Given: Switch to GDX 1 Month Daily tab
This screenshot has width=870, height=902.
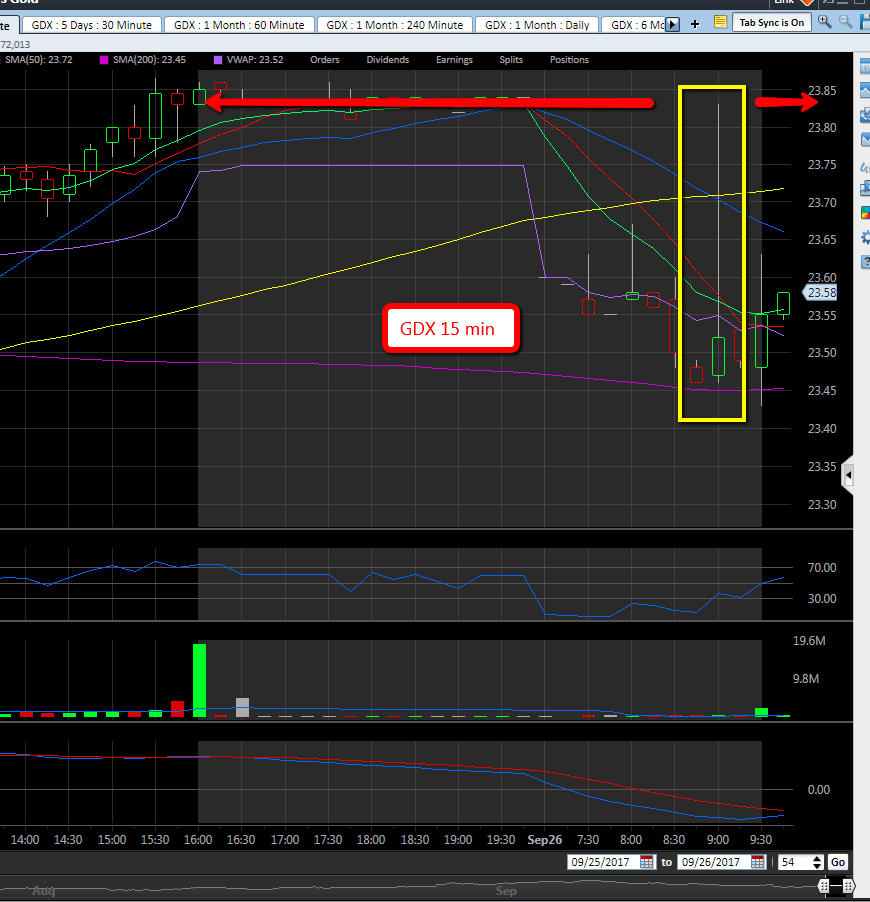Looking at the screenshot, I should coord(538,24).
